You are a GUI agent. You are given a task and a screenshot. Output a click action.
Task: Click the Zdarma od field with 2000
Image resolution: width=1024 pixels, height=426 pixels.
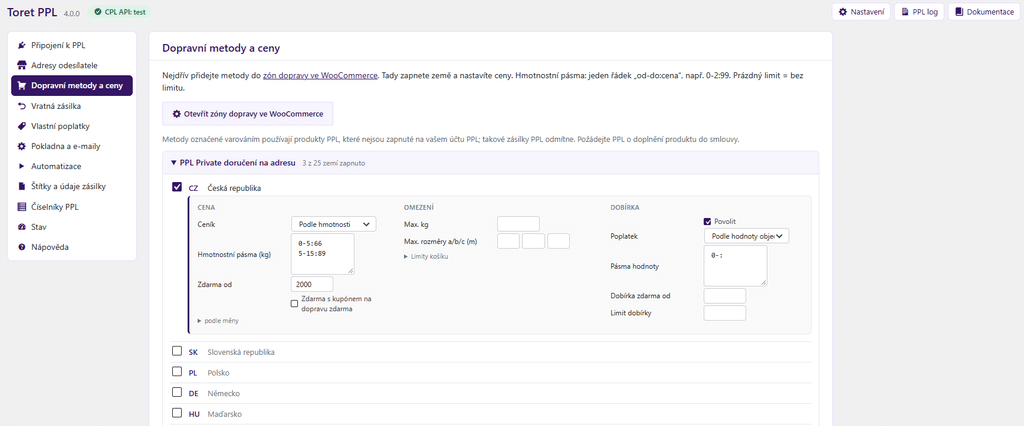click(312, 284)
